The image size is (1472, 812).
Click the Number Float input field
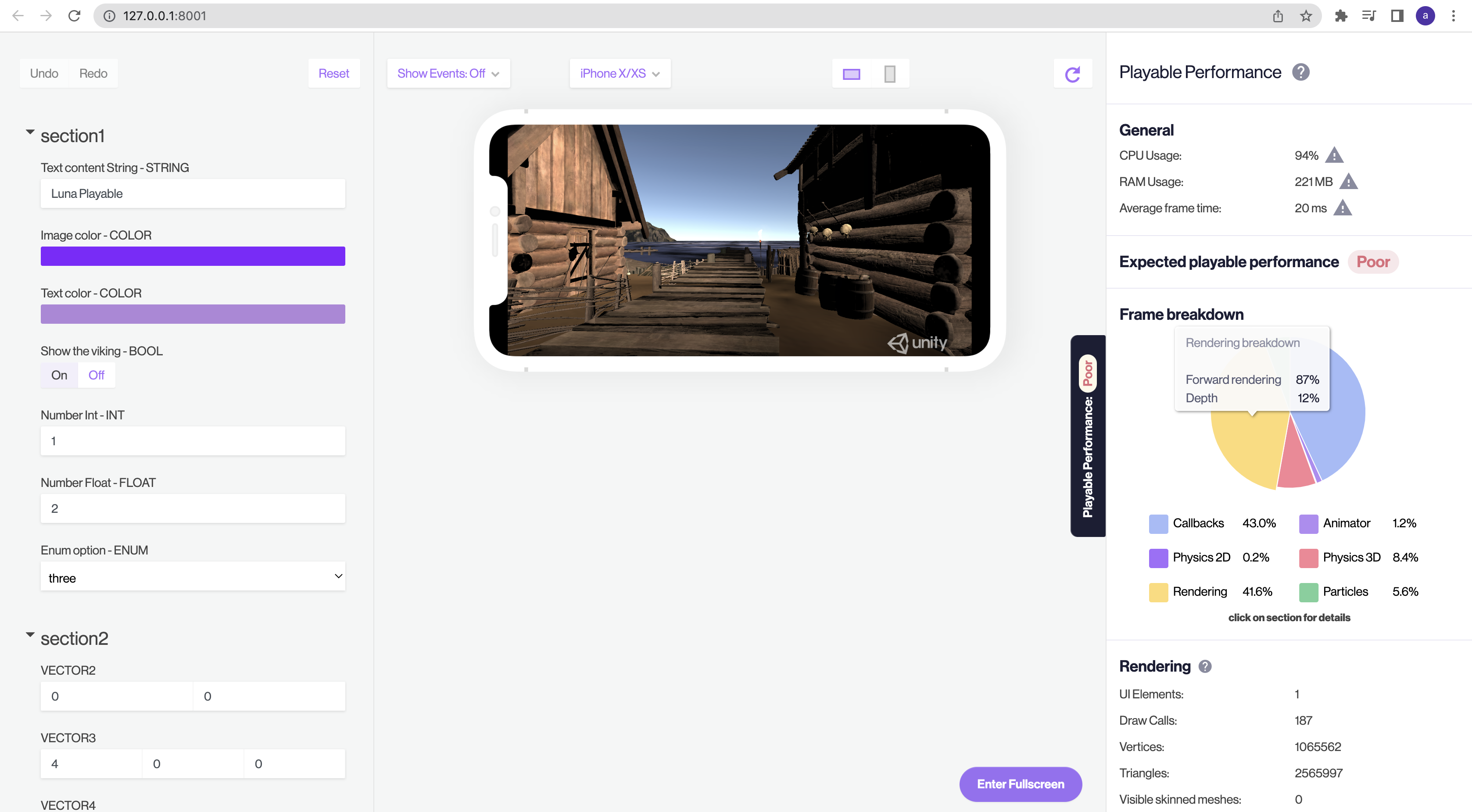click(x=193, y=508)
